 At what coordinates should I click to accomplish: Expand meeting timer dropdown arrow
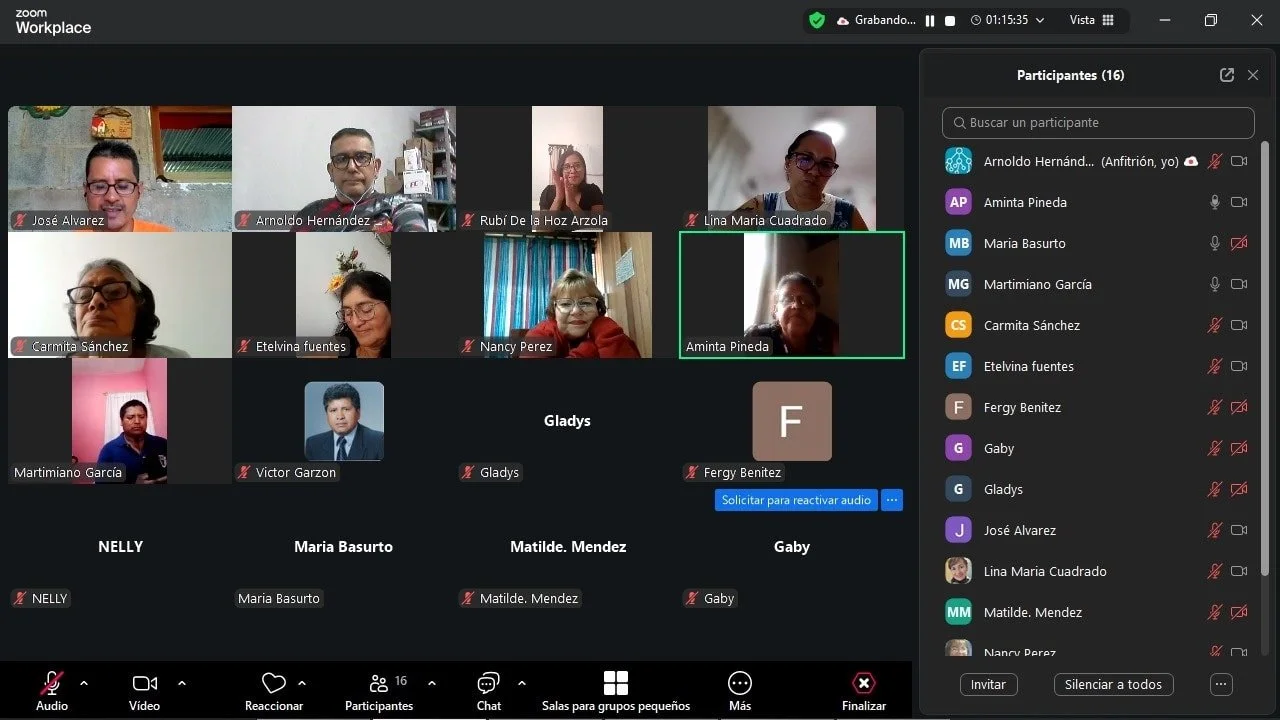click(x=1040, y=20)
